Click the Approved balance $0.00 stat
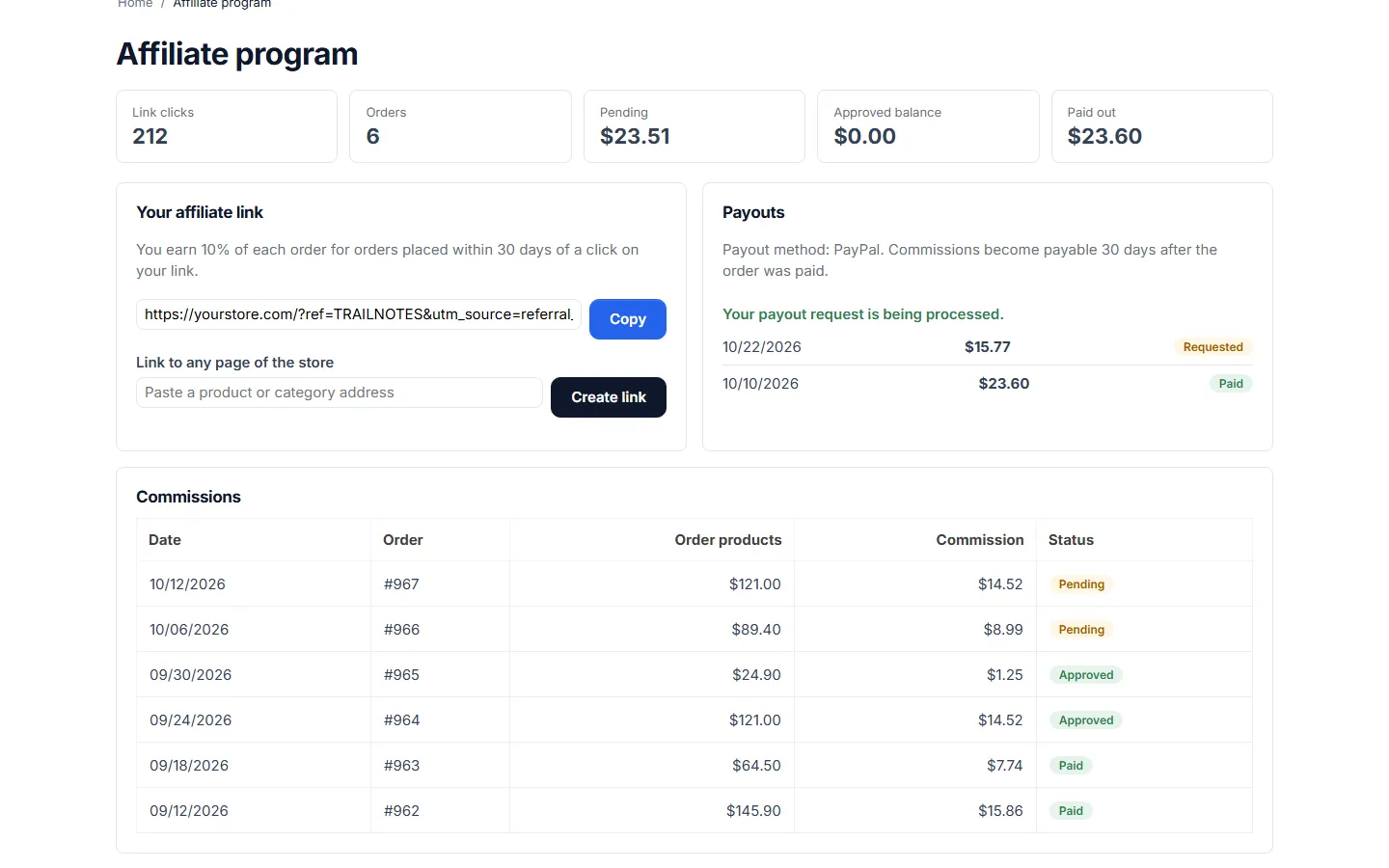 pyautogui.click(x=928, y=126)
